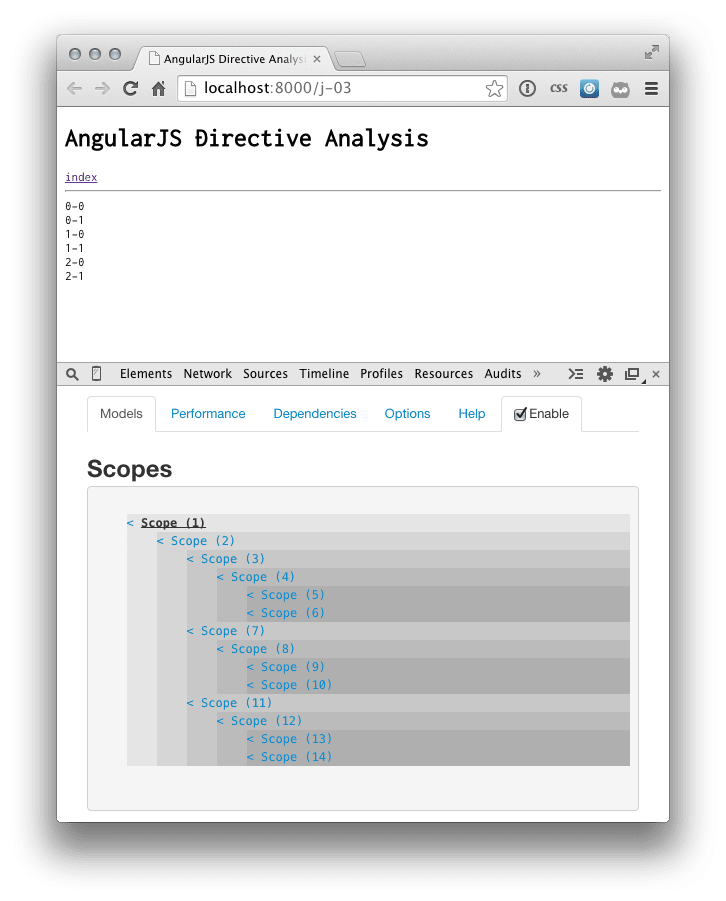Open the circled info extension icon
Screen dimensions: 726x901
527,88
